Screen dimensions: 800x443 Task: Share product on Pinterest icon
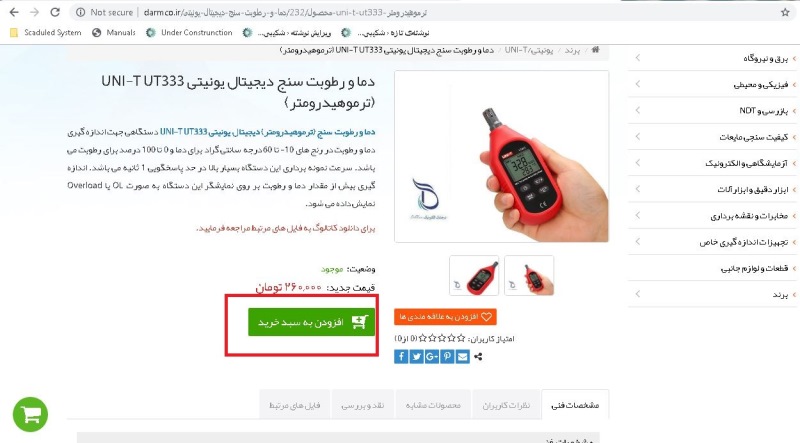pyautogui.click(x=447, y=356)
